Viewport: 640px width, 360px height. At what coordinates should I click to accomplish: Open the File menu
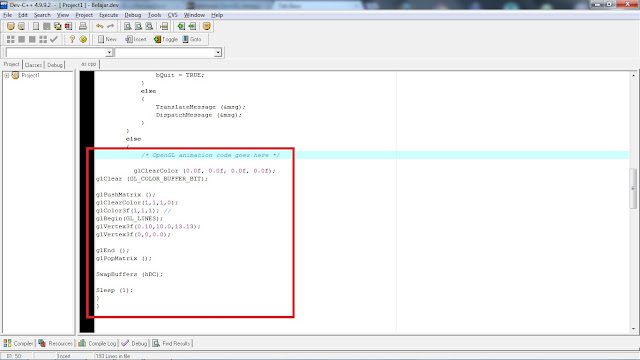(7, 15)
